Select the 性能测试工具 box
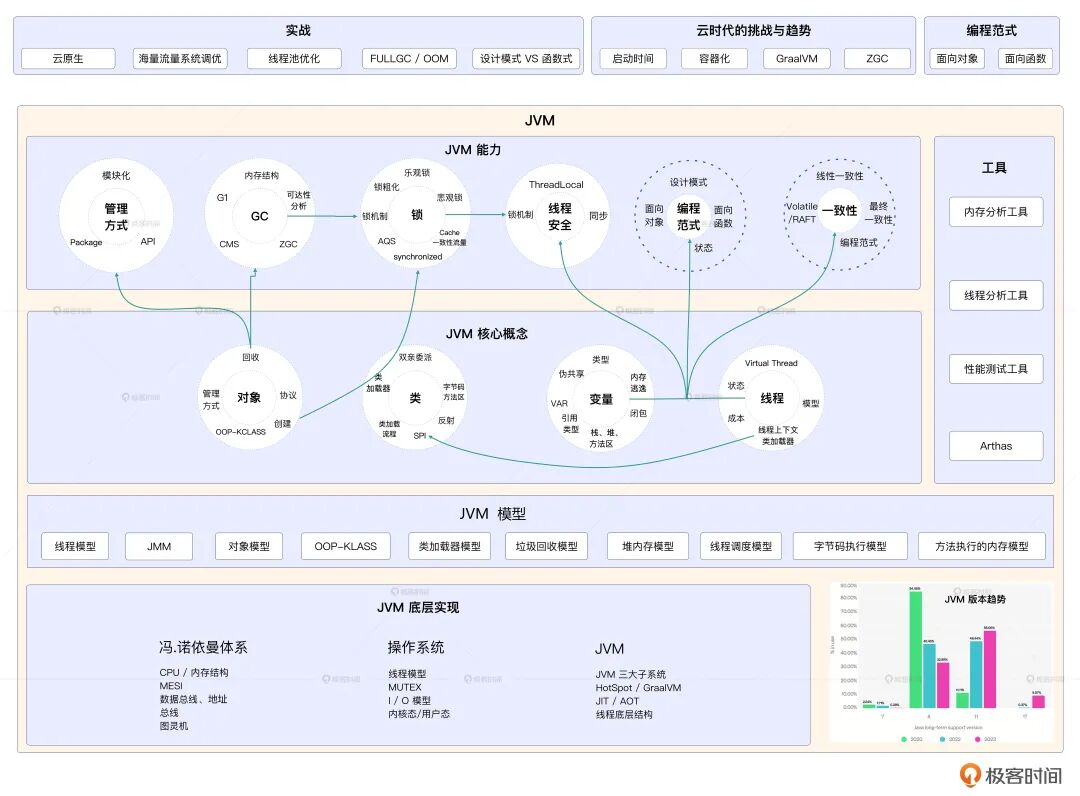Image resolution: width=1080 pixels, height=796 pixels. [996, 369]
